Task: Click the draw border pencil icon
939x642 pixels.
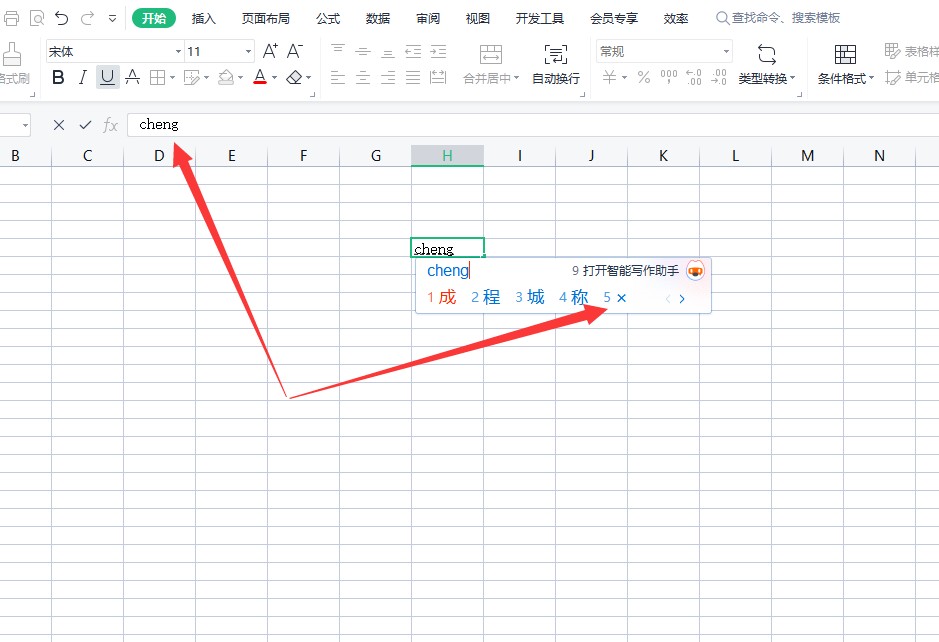Action: 192,77
